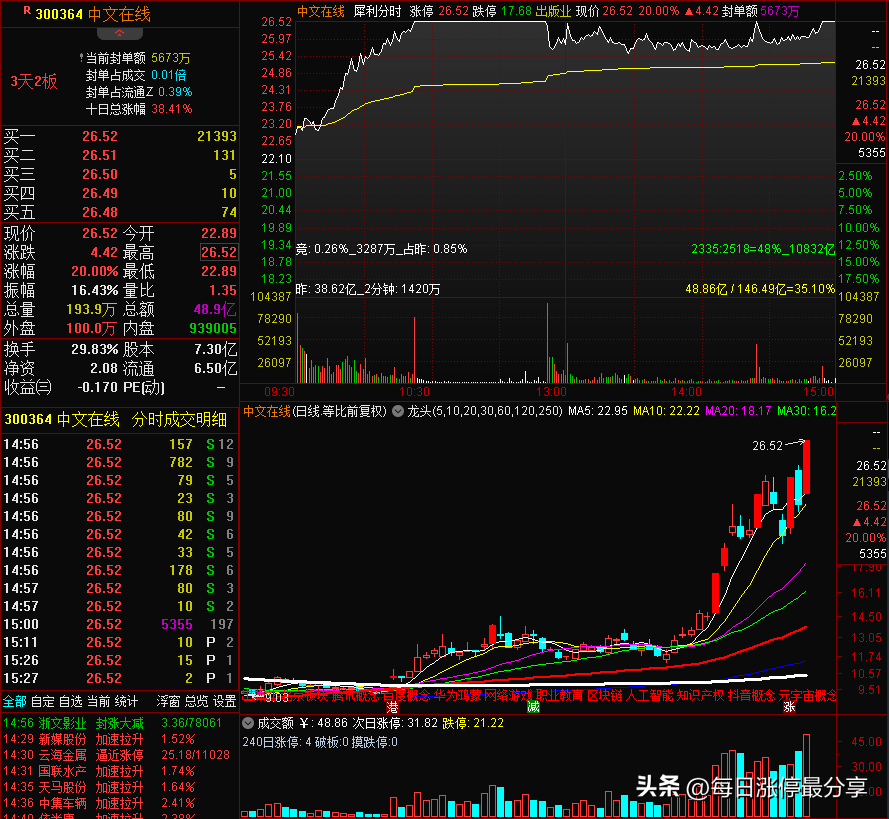Click the 14:00 time axis label
The width and height of the screenshot is (889, 819).
(x=686, y=392)
